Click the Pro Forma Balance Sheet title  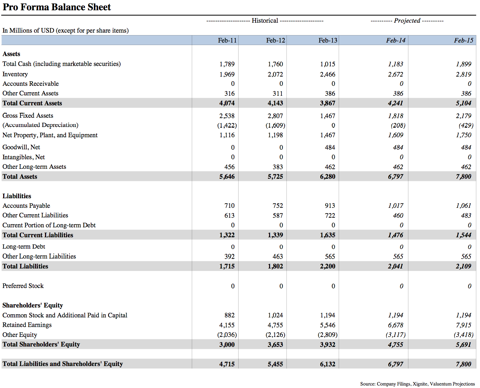coord(57,7)
